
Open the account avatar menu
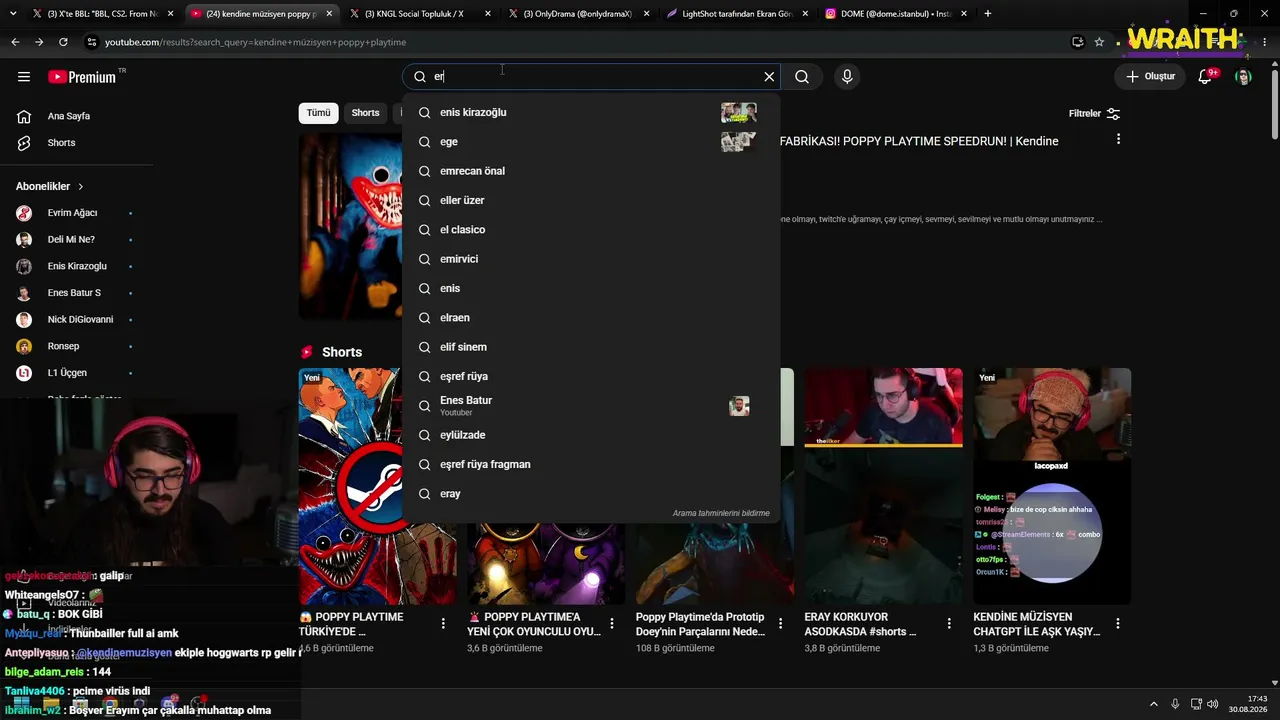click(1243, 77)
